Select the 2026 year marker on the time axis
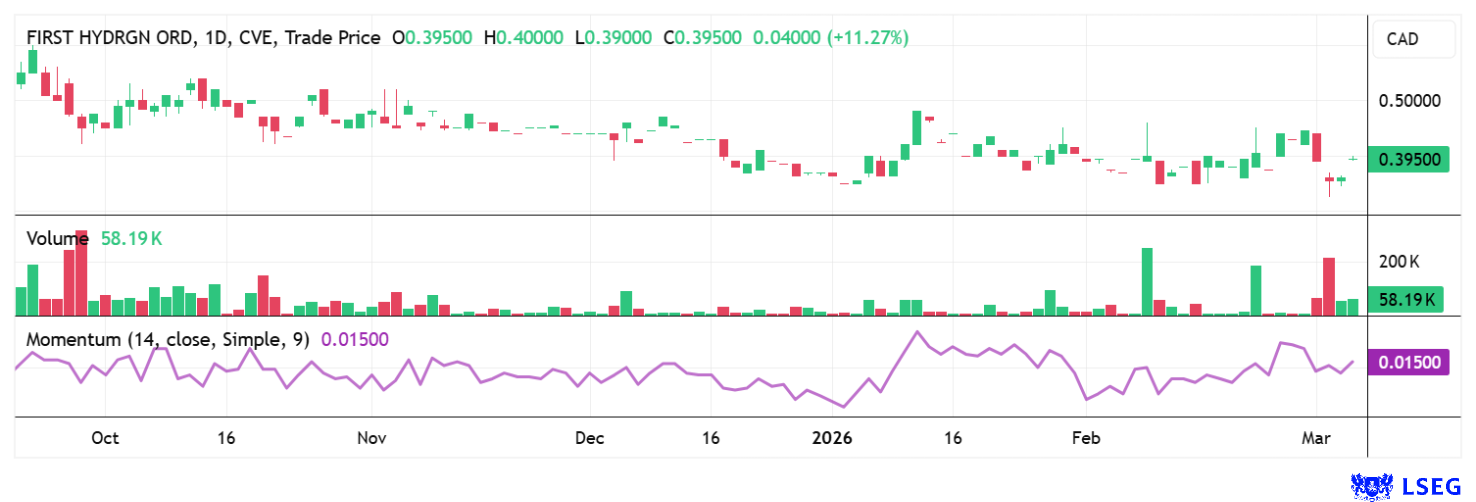 pos(832,439)
